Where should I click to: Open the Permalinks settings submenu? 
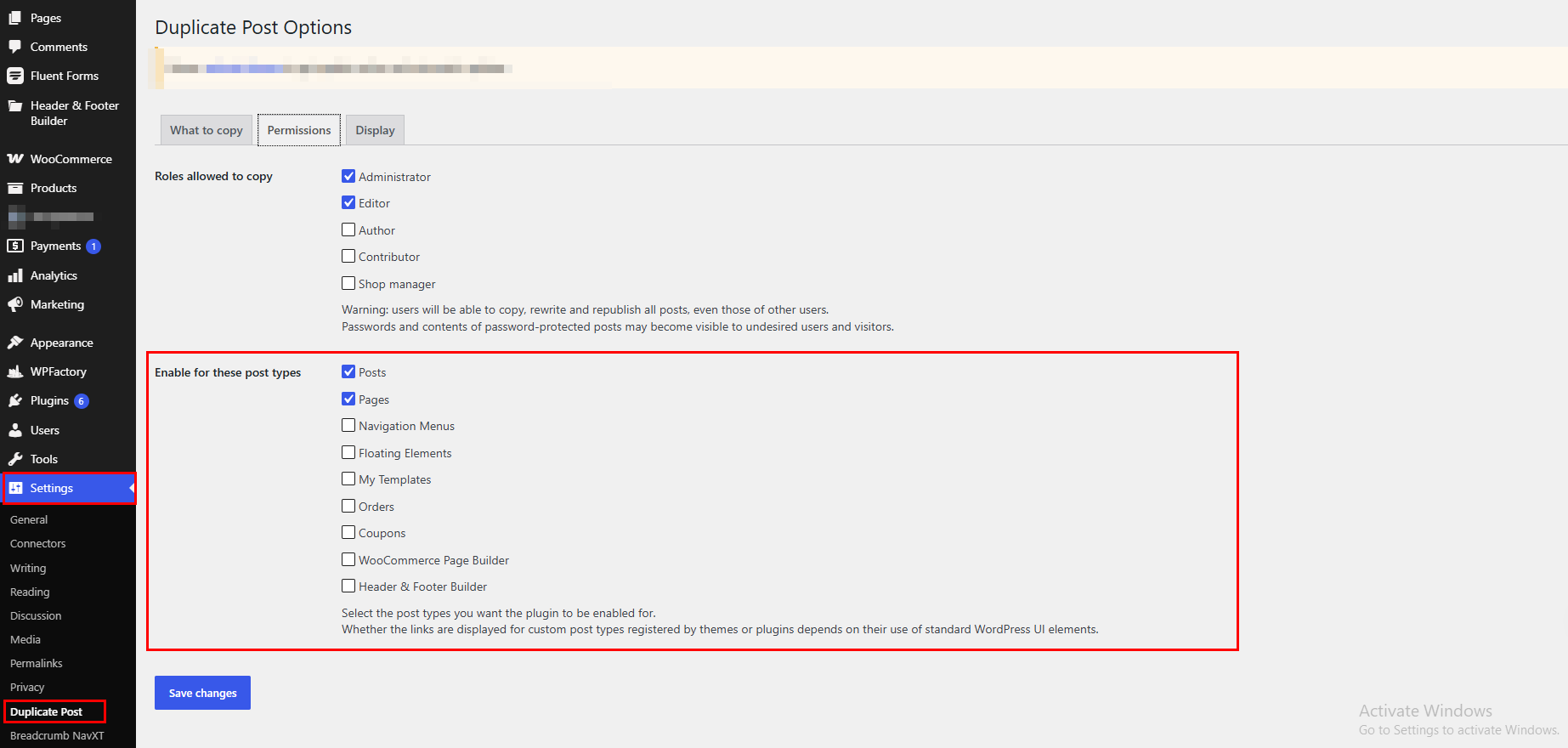click(37, 663)
